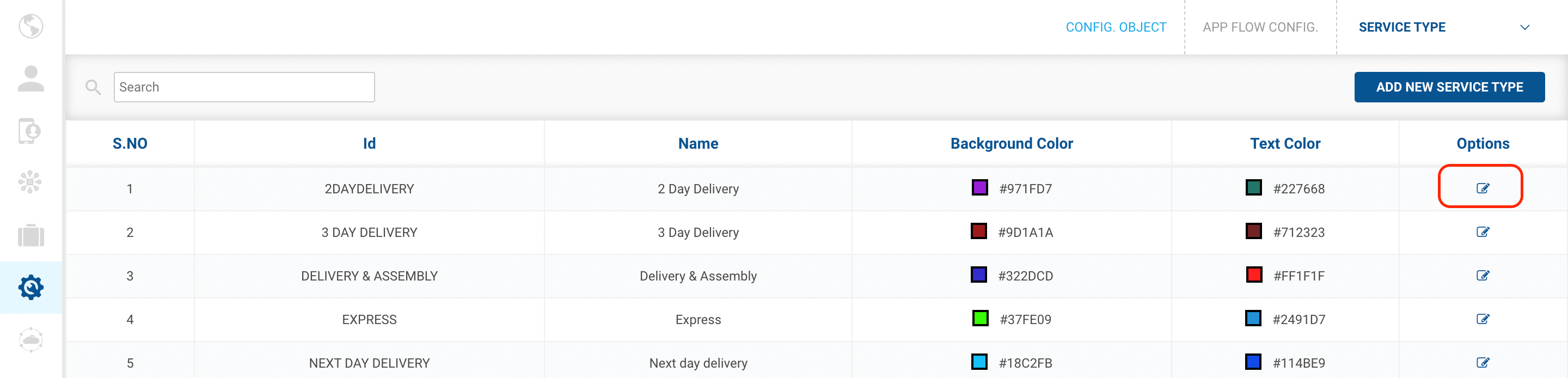Edit the Delivery & Assembly row

(x=1482, y=276)
